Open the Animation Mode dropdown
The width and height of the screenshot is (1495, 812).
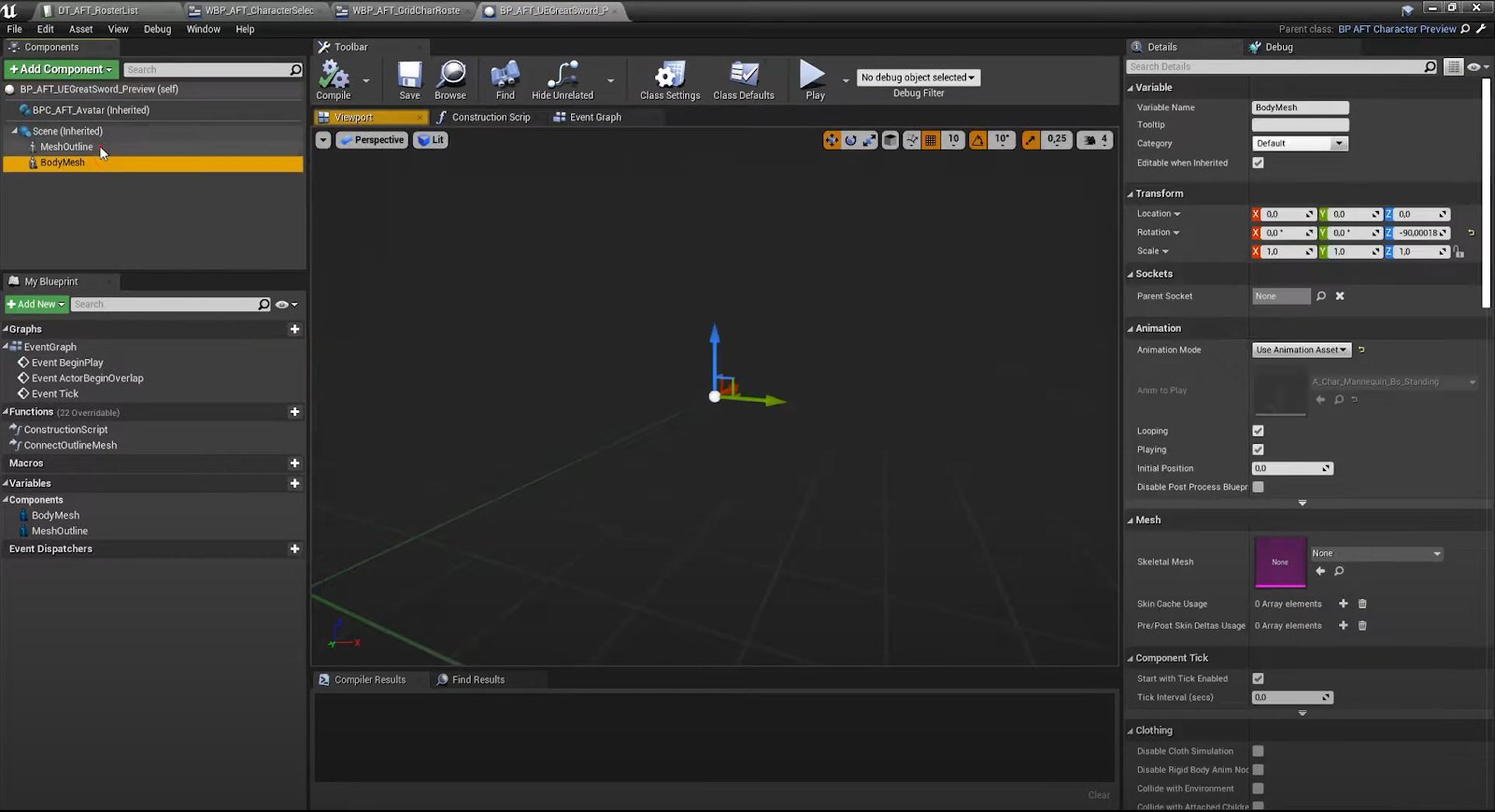[1302, 349]
